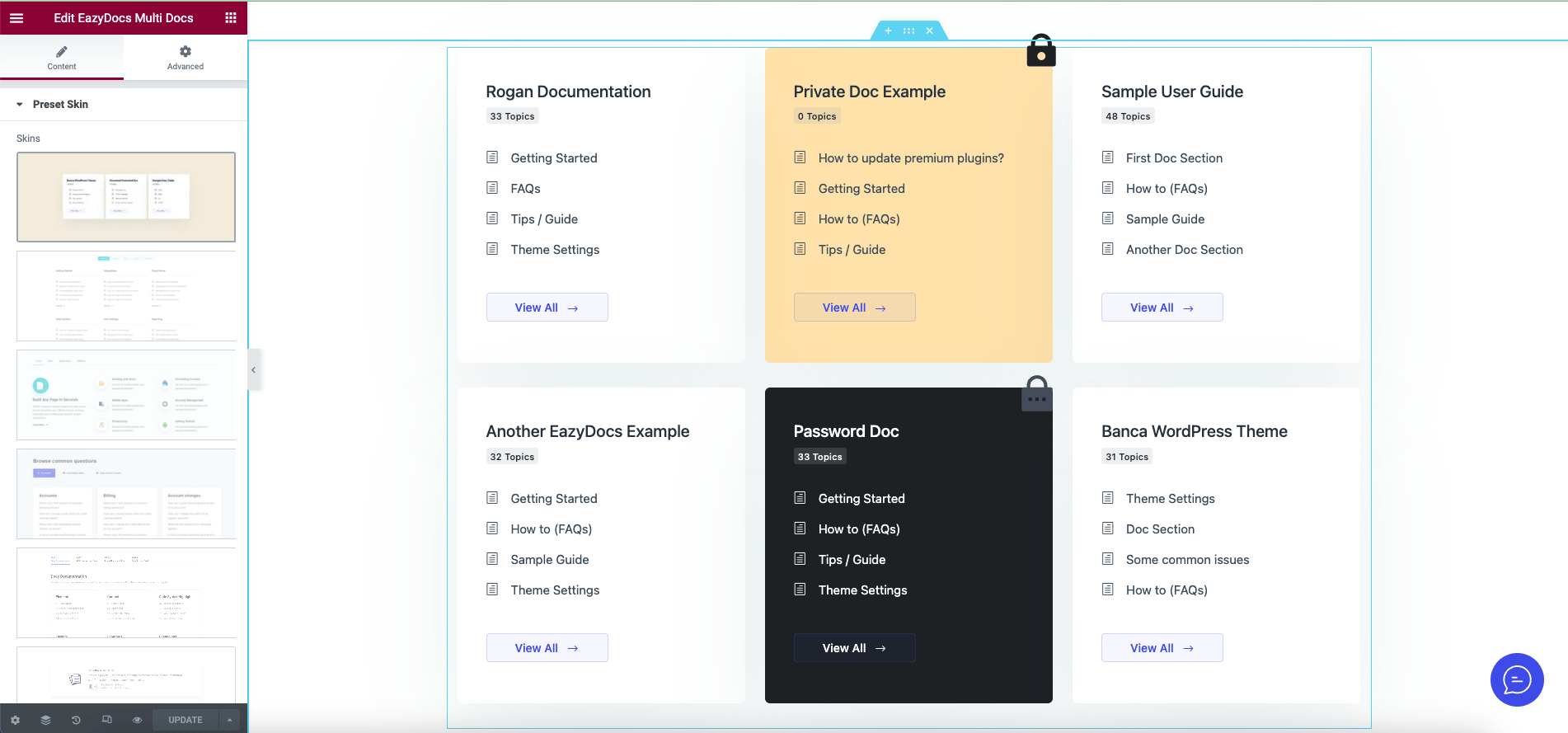Screen dimensions: 1568x733
Task: Open Another Doc Section link
Action: click(x=1184, y=250)
